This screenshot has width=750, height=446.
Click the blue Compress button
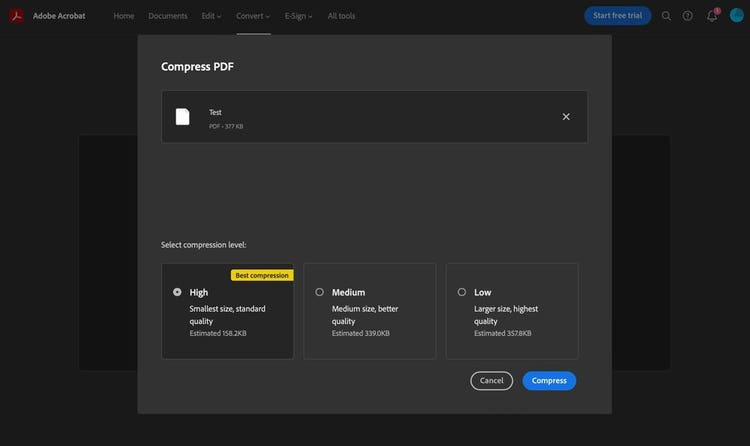549,381
